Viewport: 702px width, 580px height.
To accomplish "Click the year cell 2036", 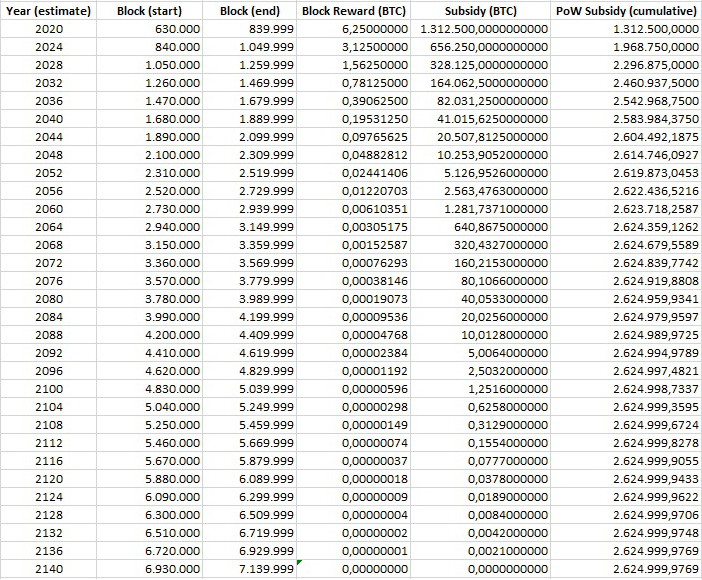I will pos(48,101).
